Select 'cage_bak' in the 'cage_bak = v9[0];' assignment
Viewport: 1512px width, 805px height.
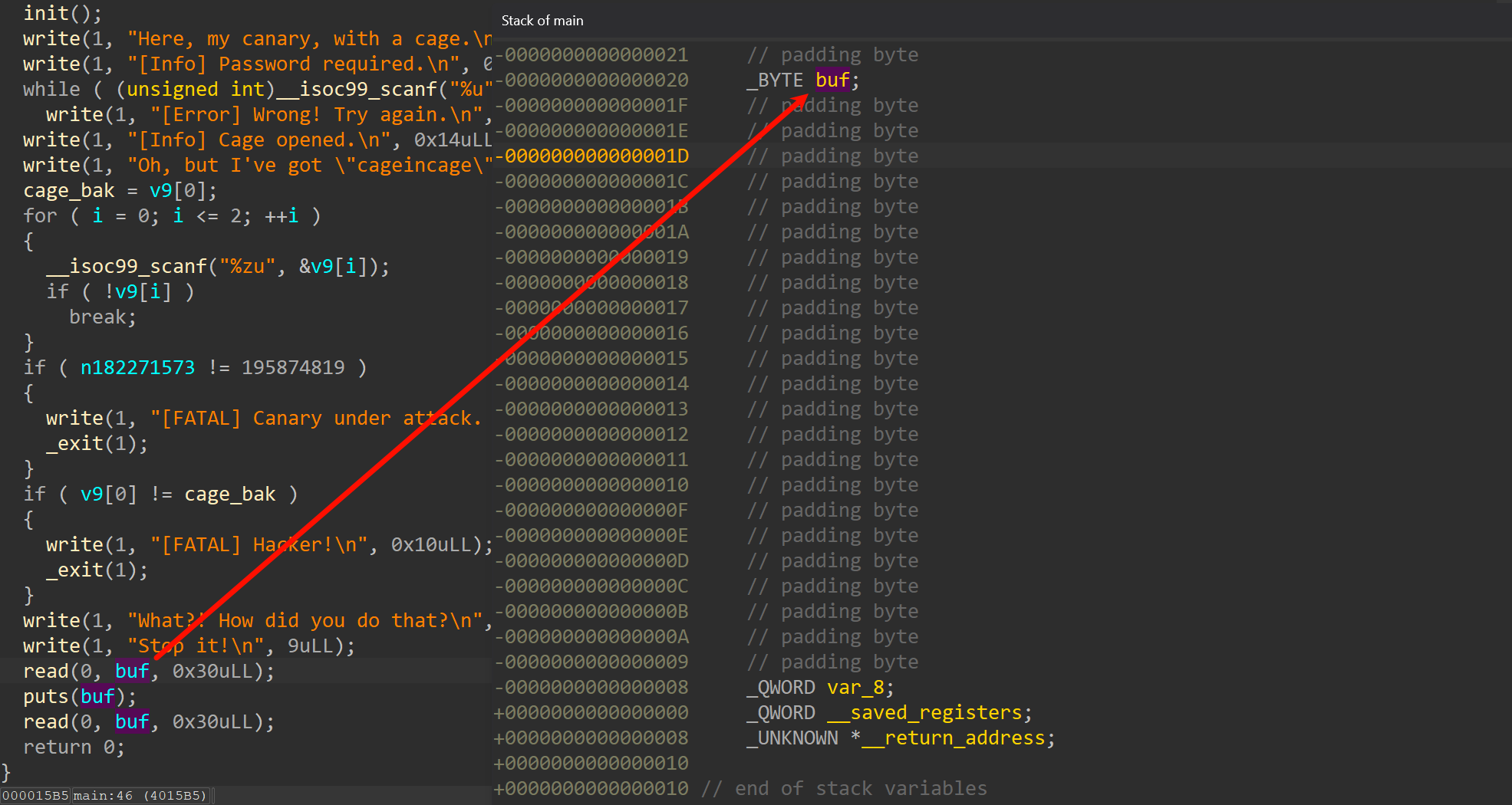[68, 190]
